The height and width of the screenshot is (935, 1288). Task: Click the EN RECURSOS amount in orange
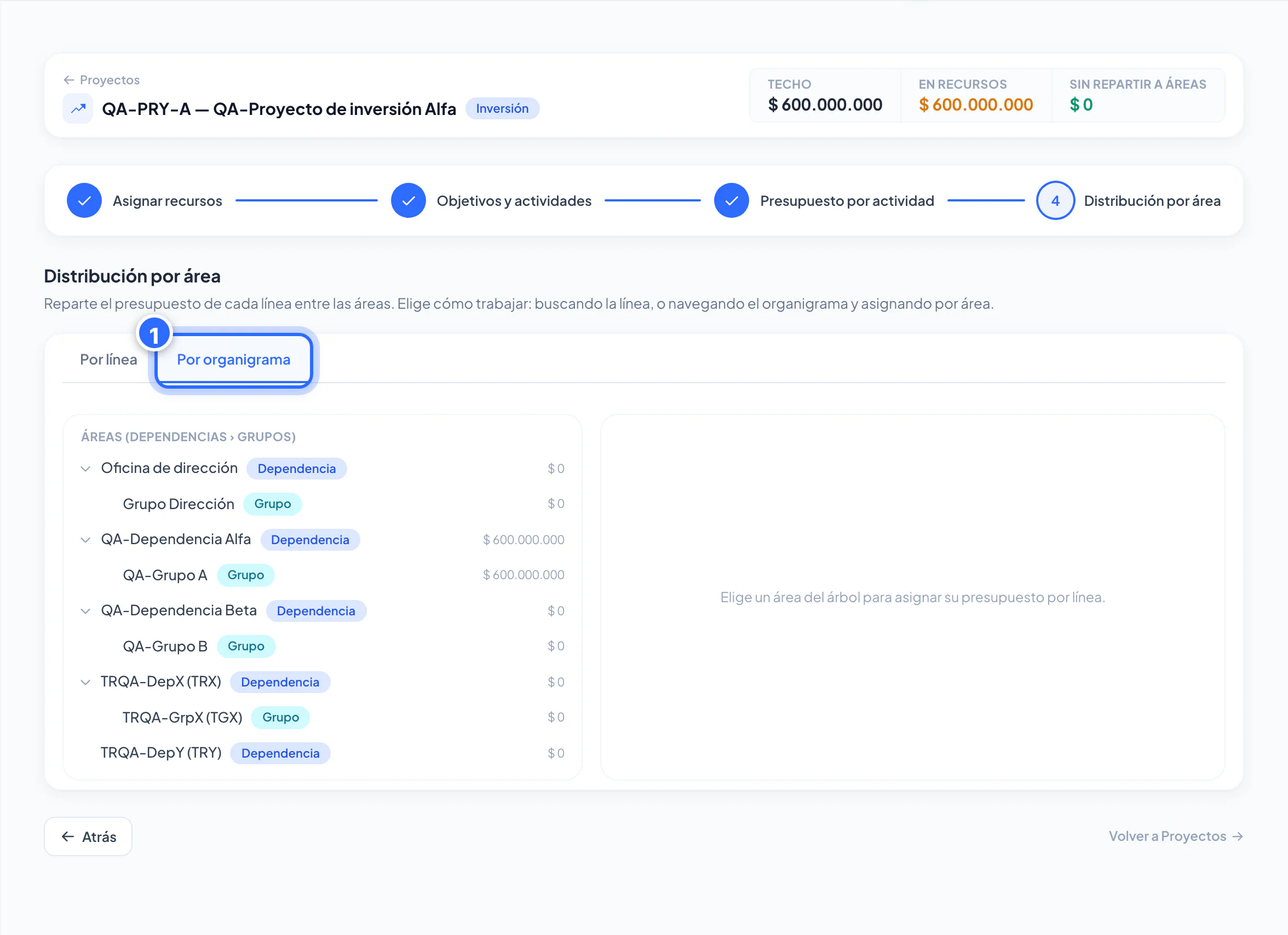(x=975, y=105)
